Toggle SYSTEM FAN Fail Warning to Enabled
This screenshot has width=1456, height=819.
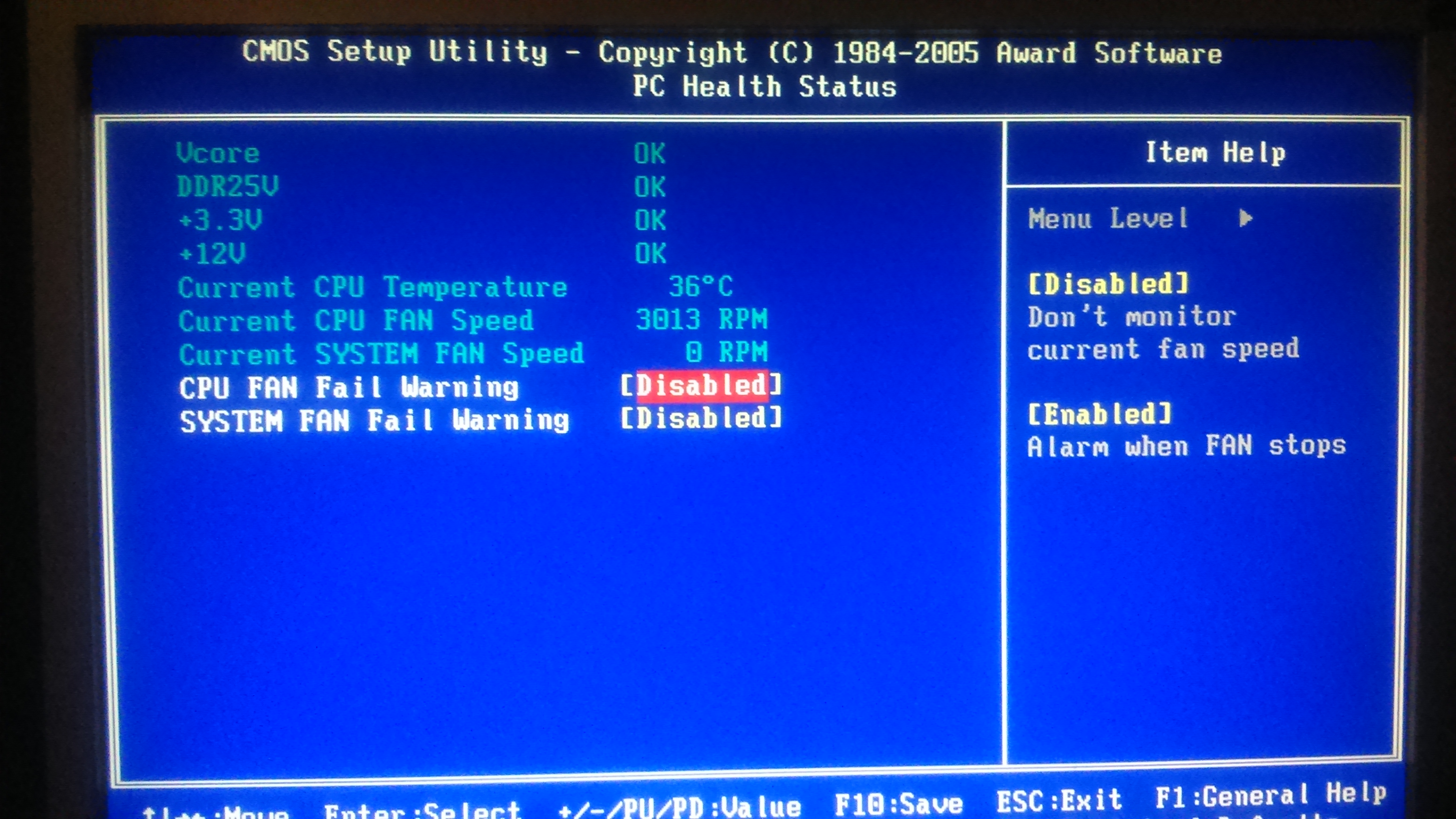coord(693,419)
